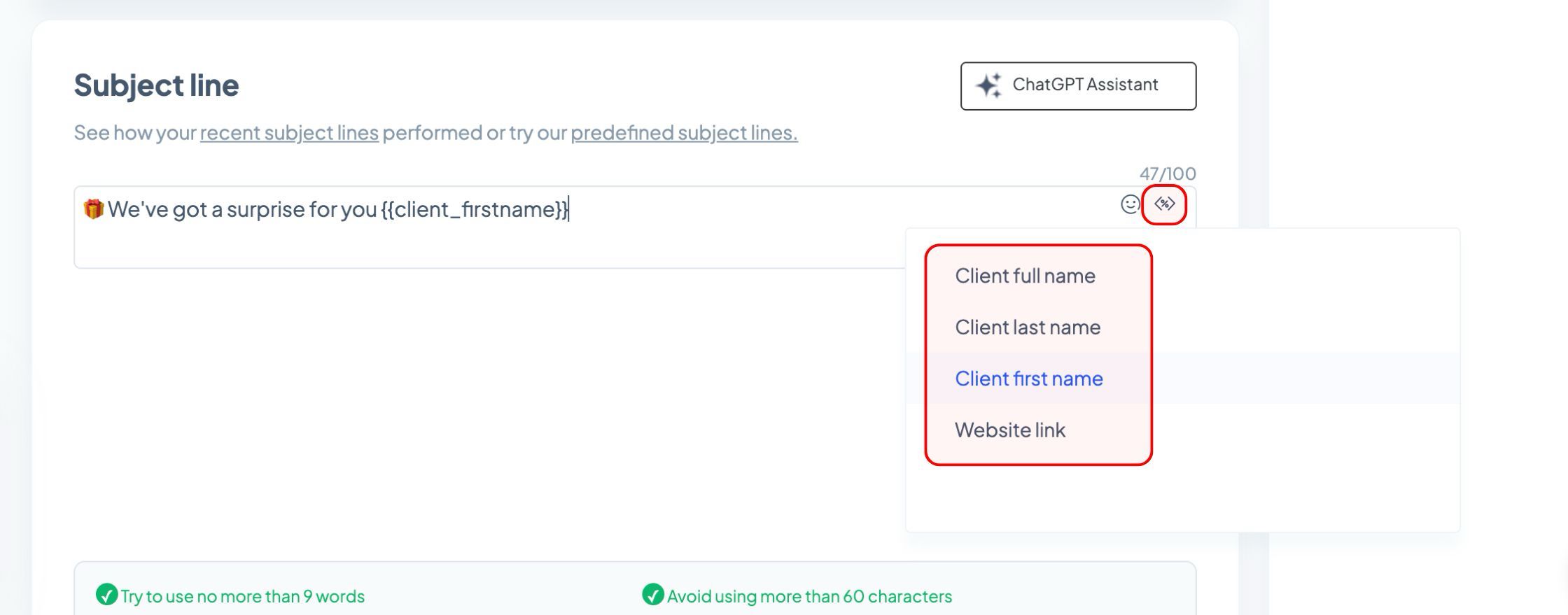The width and height of the screenshot is (1568, 615).
Task: Click the Subject line heading
Action: (156, 85)
